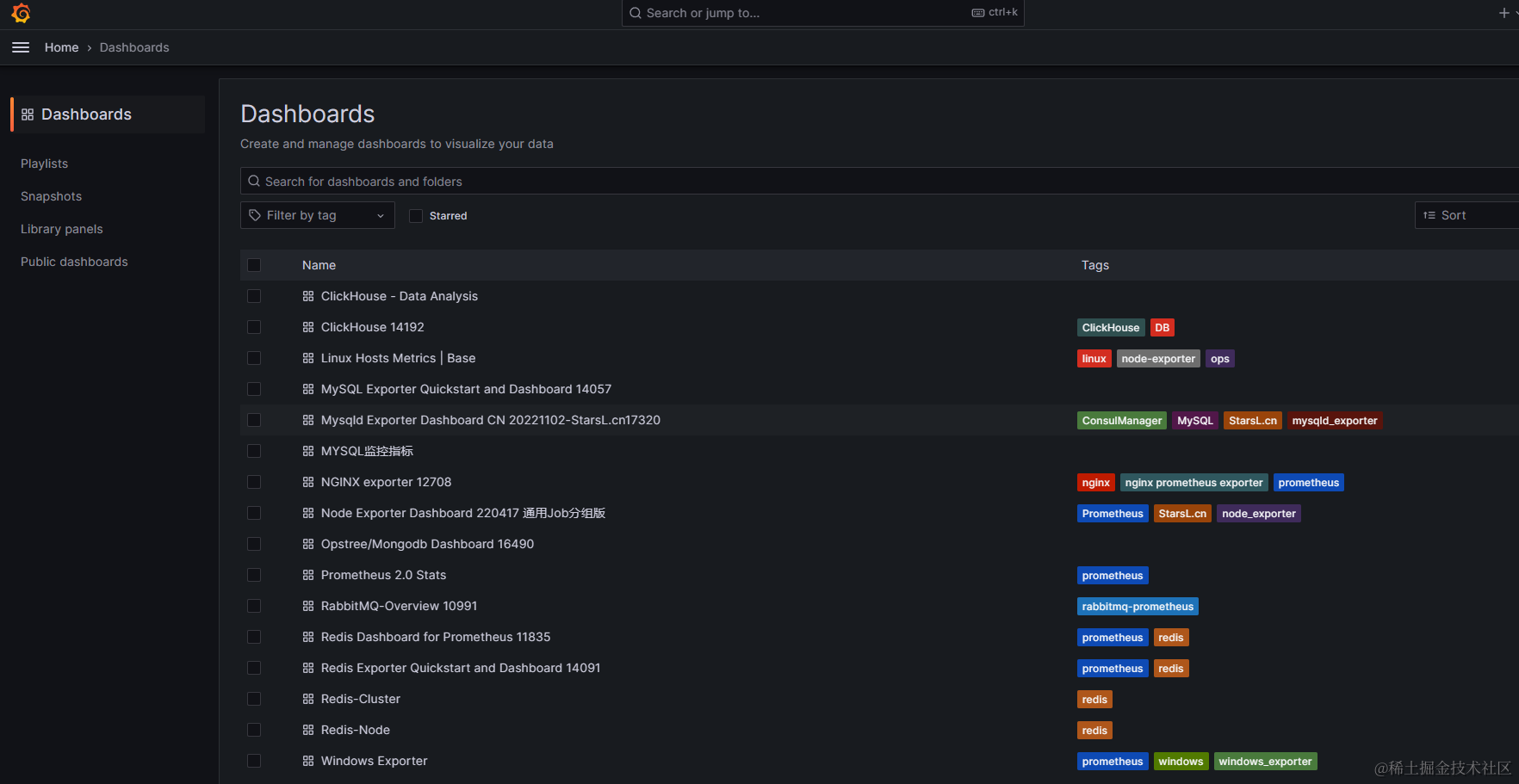This screenshot has height=784, width=1519.
Task: Open MySQL Exporter Quickstart and Dashboard 14057
Action: [x=466, y=389]
